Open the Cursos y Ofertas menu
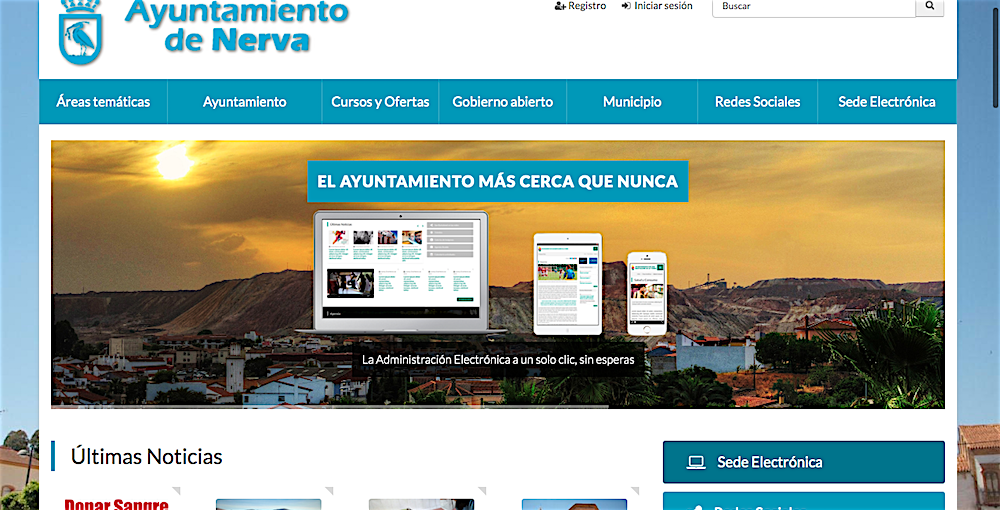This screenshot has width=1000, height=510. coord(380,101)
